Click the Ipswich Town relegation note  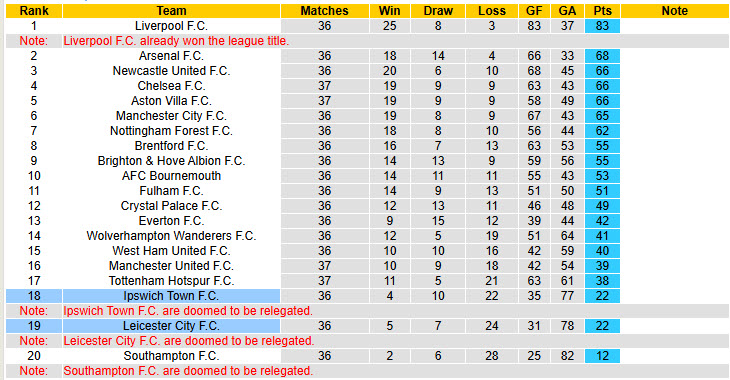pos(188,311)
